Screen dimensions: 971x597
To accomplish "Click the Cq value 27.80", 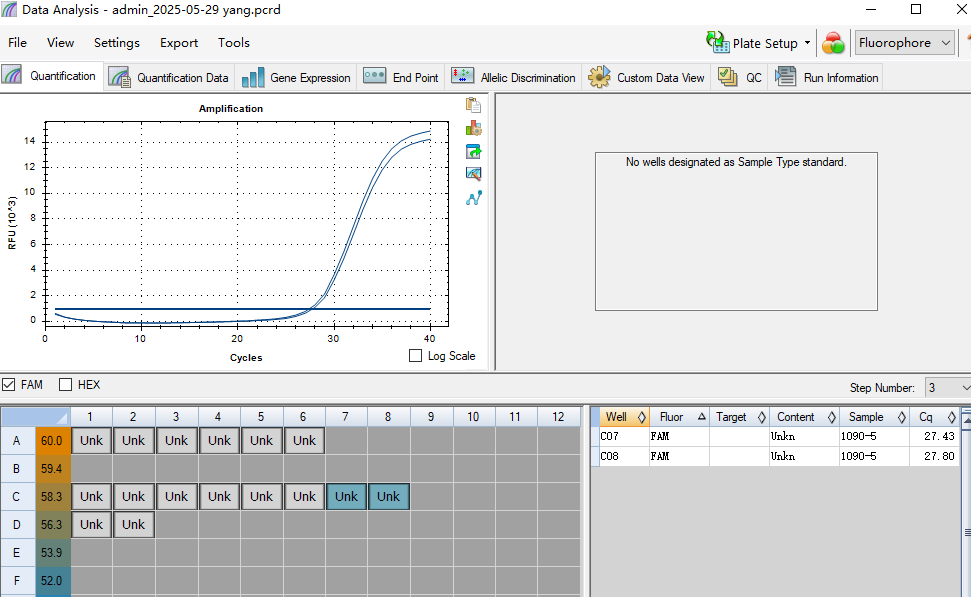I will click(x=939, y=456).
